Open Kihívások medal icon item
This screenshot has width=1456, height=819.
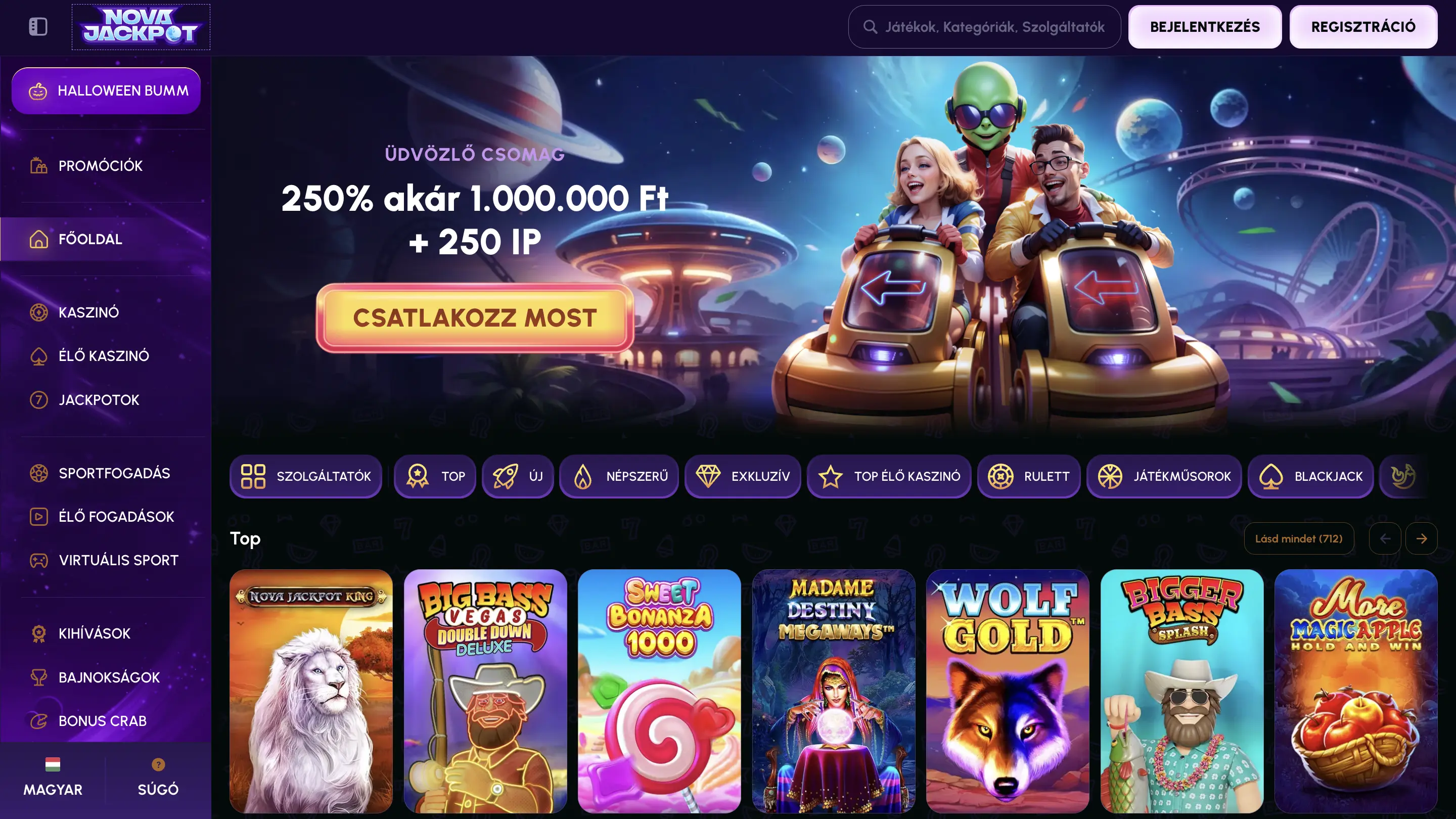(x=38, y=633)
